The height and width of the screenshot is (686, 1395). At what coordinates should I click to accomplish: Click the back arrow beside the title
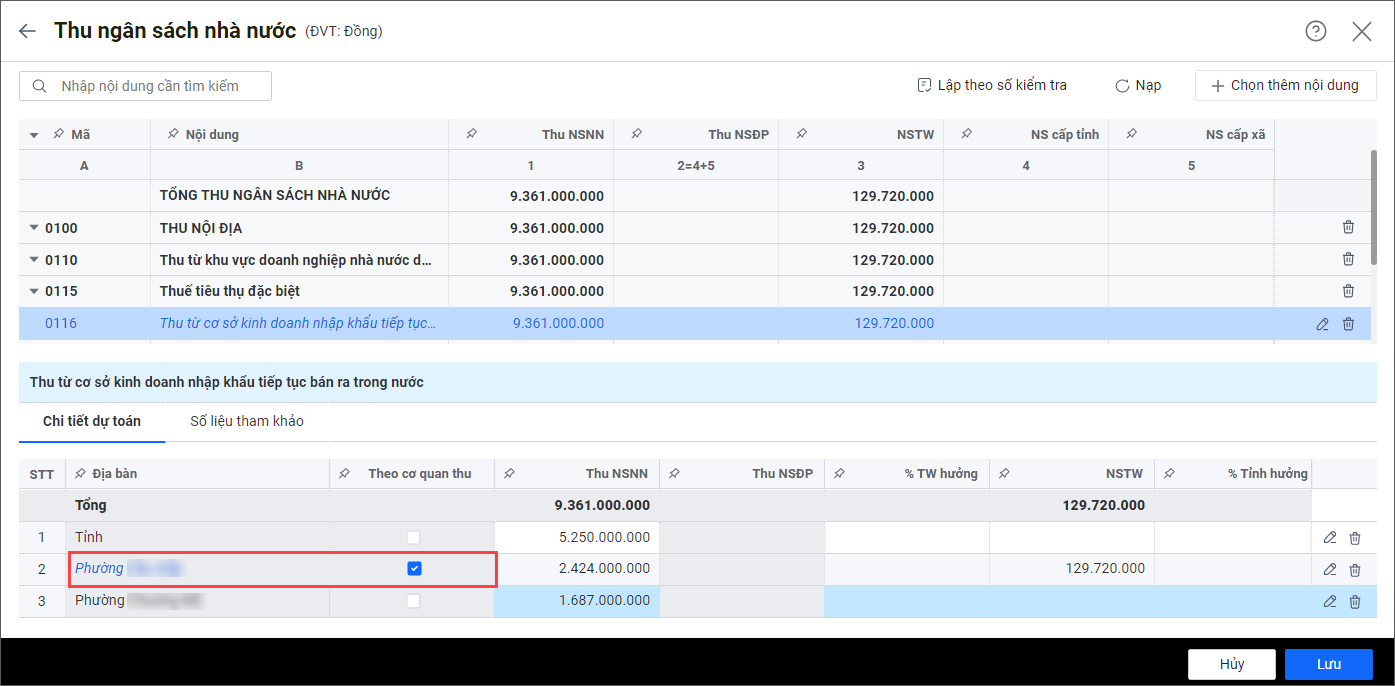coord(27,31)
